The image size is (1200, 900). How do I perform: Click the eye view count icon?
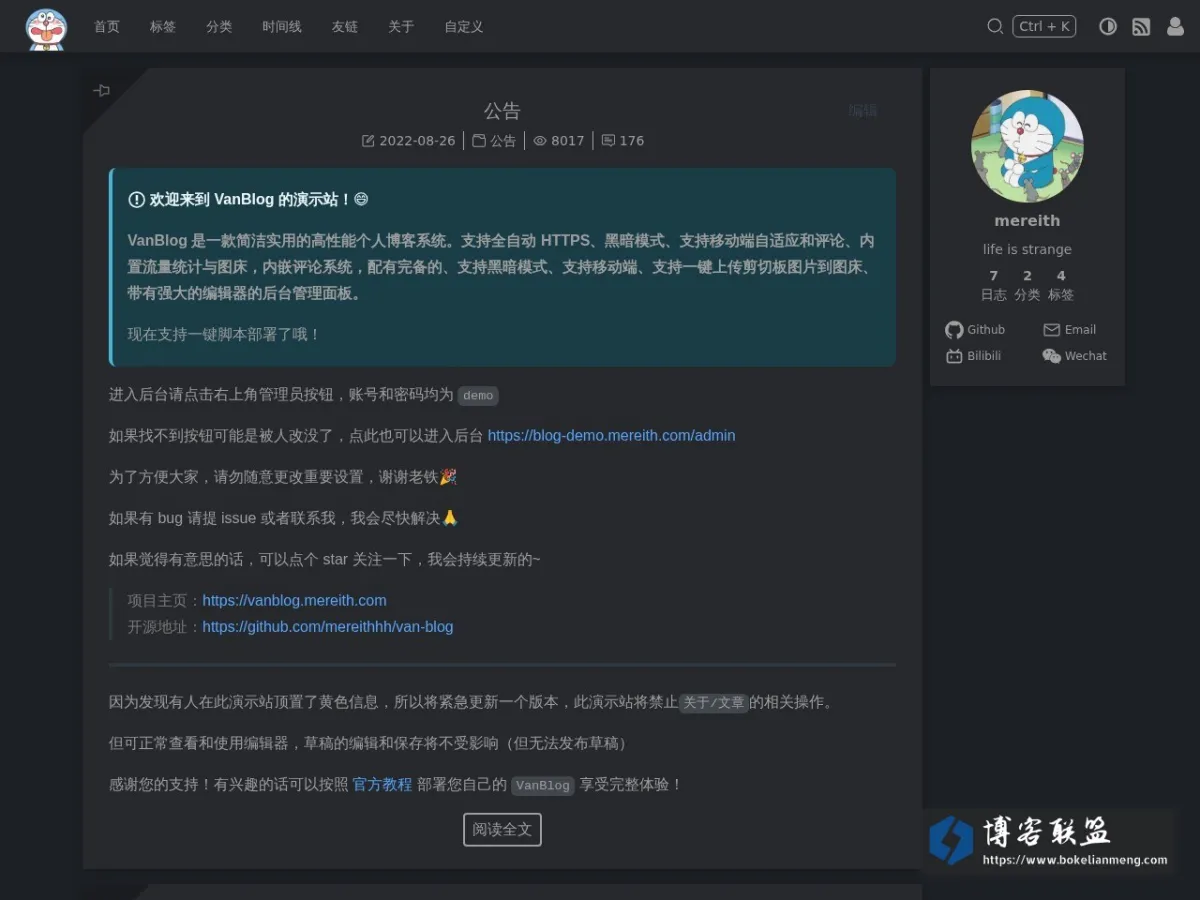coord(540,141)
